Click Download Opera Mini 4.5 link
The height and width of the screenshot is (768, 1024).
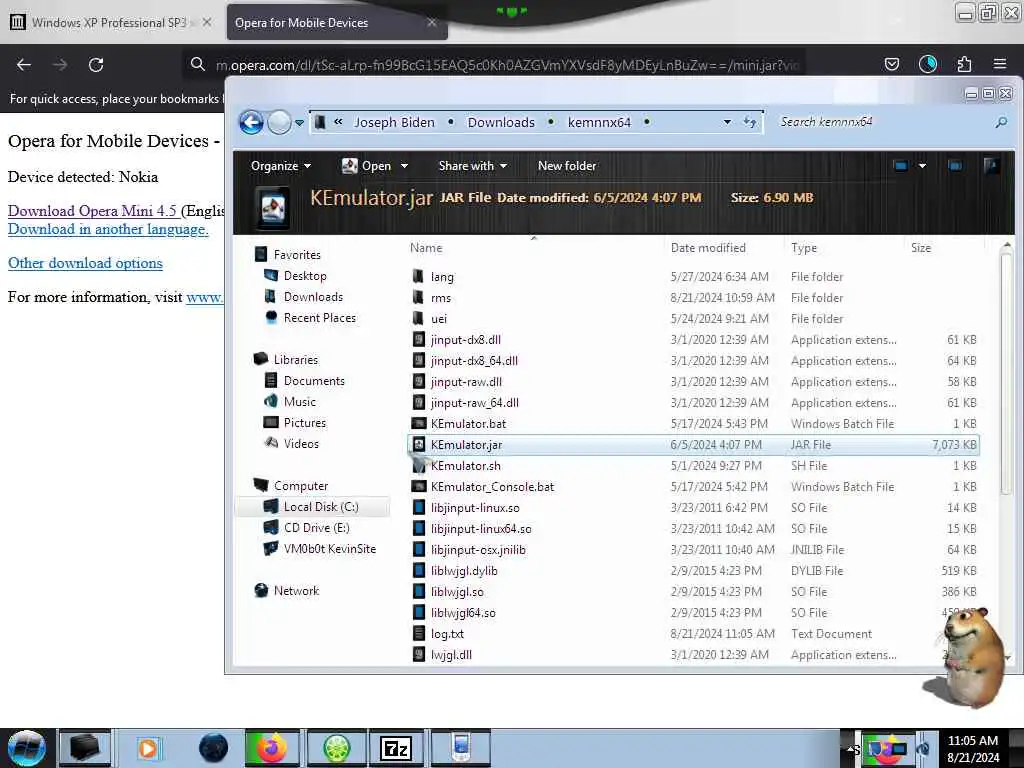click(92, 210)
